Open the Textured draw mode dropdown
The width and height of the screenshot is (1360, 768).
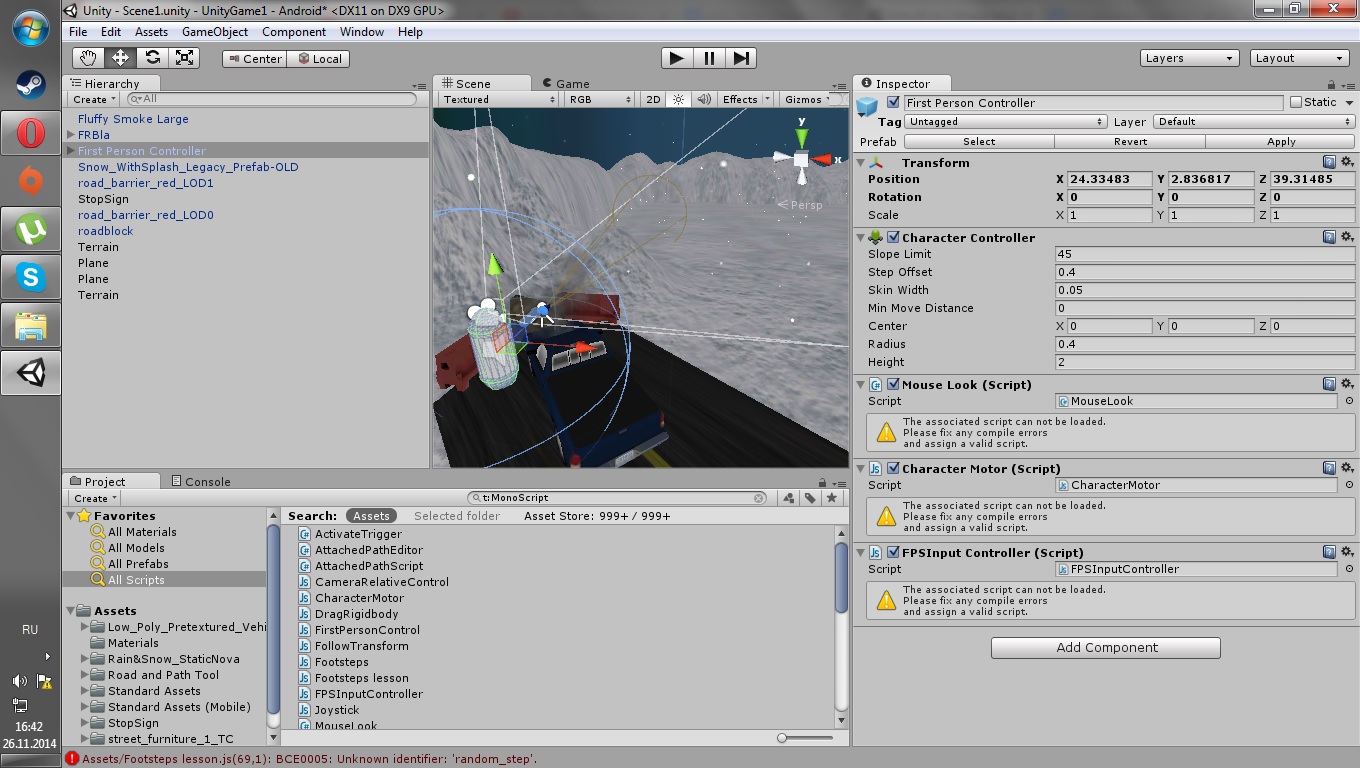[498, 99]
